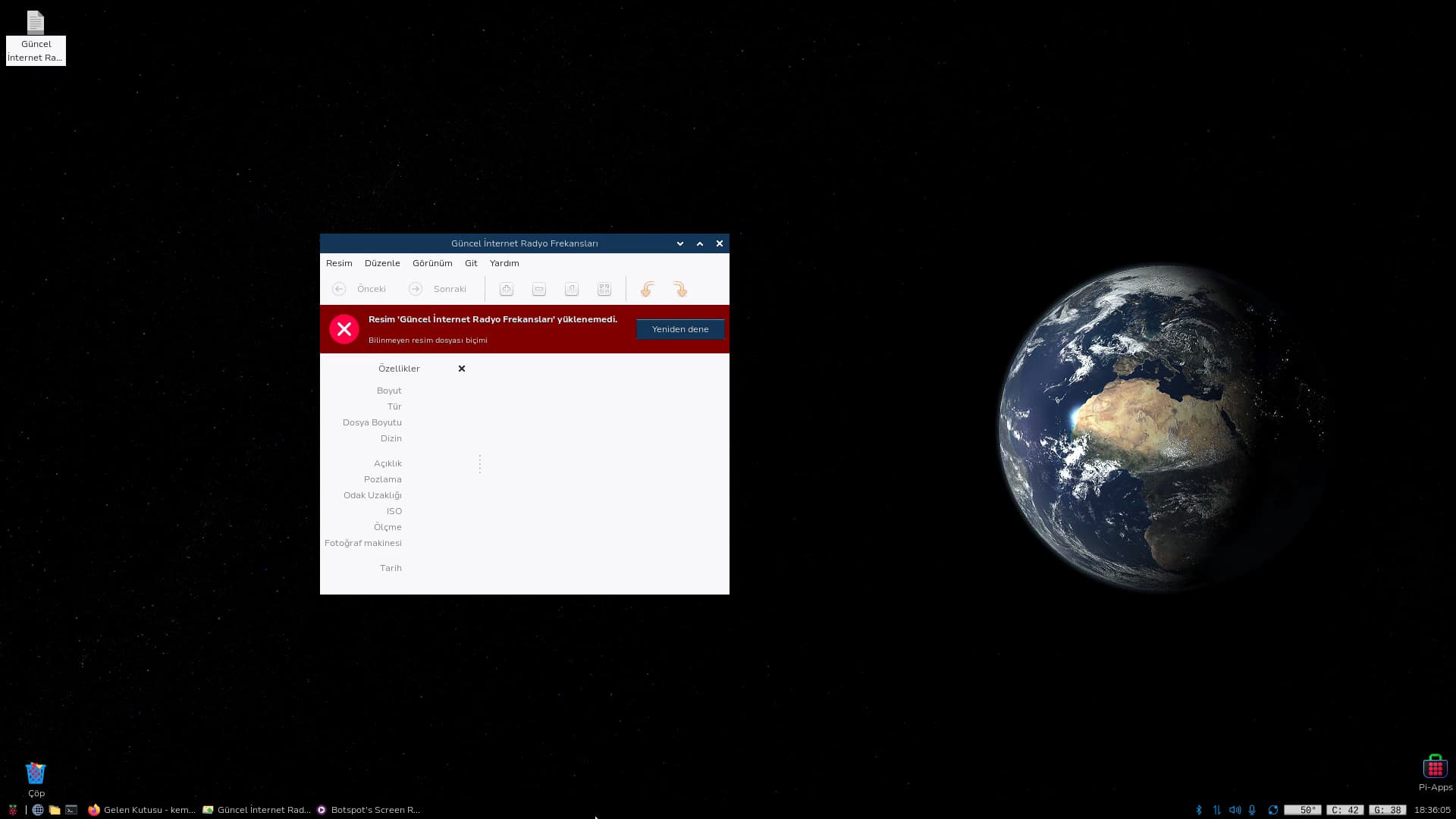Click the sidebar divider drag handle
Viewport: 1456px width, 819px height.
[x=480, y=464]
